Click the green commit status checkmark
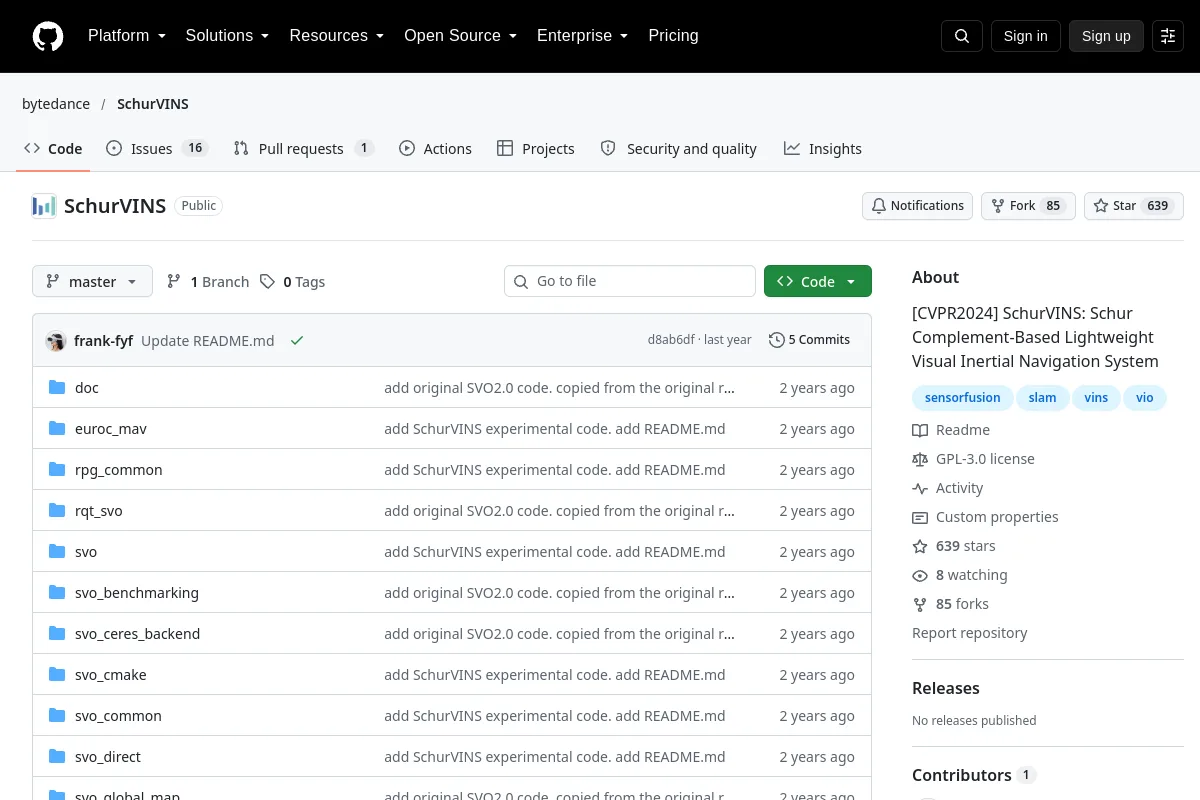 (297, 340)
